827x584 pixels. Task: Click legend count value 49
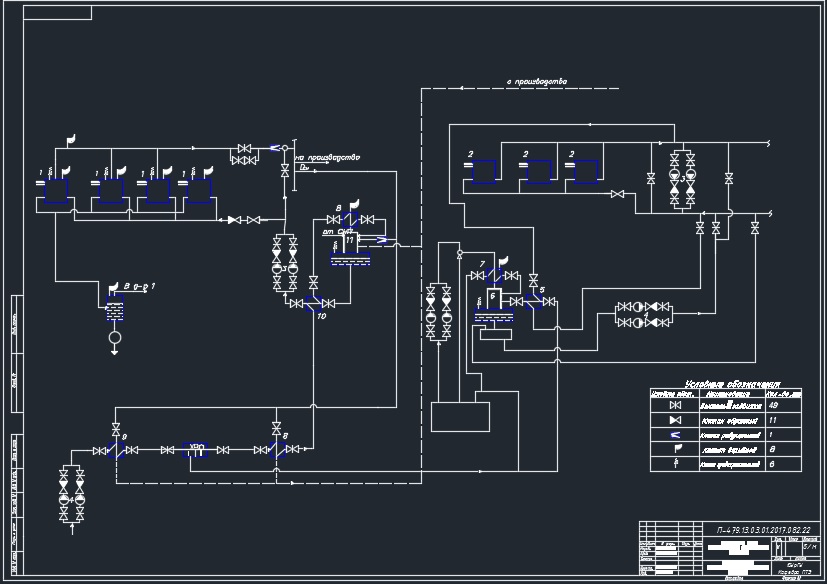pyautogui.click(x=774, y=405)
